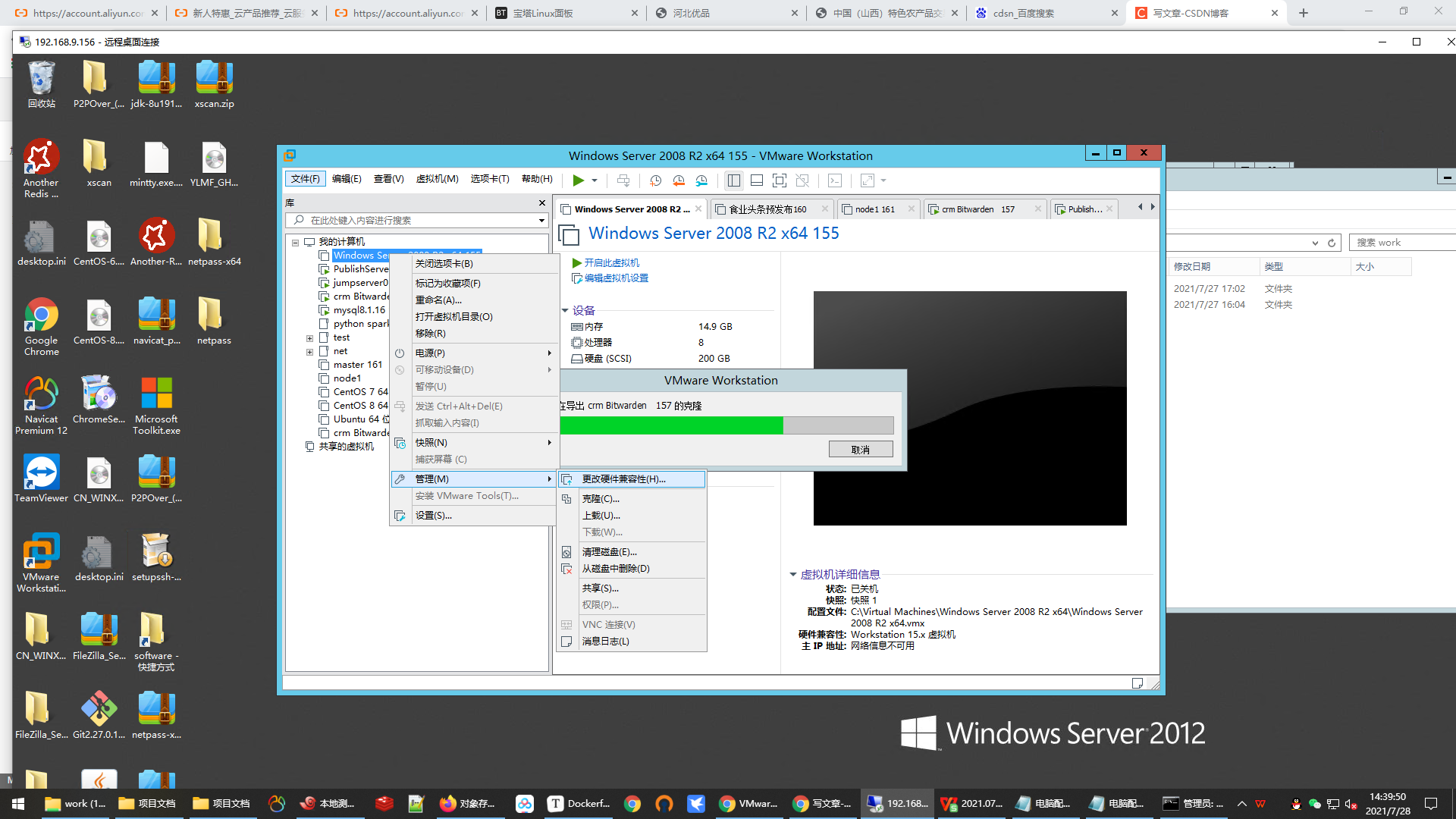Viewport: 1456px width, 819px height.
Task: Click 编辑虚拟机设置 link
Action: [617, 278]
